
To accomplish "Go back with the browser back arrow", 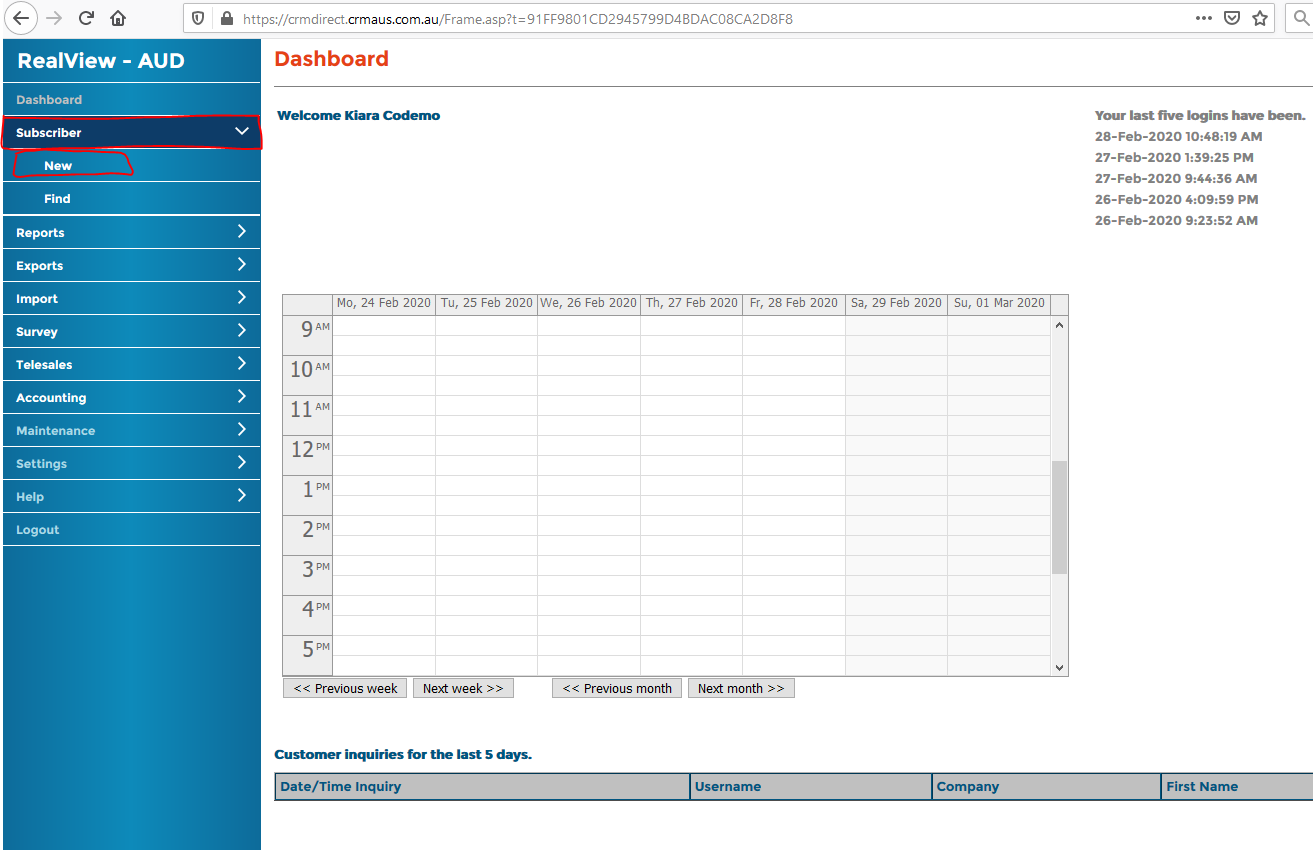I will (21, 18).
